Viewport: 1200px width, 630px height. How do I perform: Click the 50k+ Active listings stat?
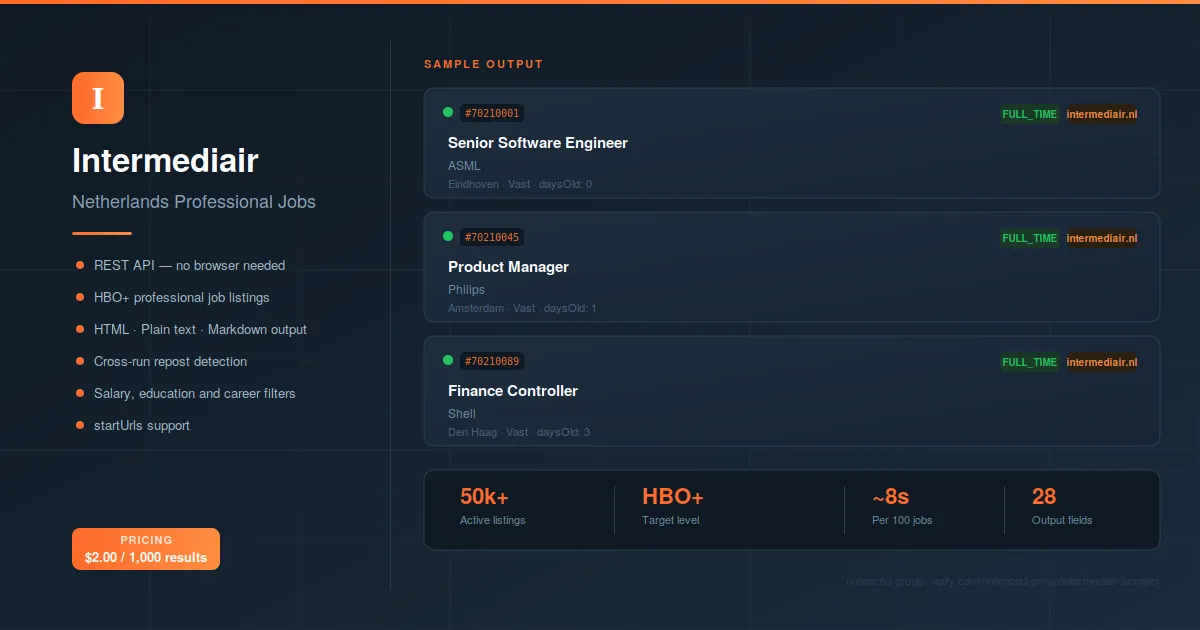[x=492, y=507]
